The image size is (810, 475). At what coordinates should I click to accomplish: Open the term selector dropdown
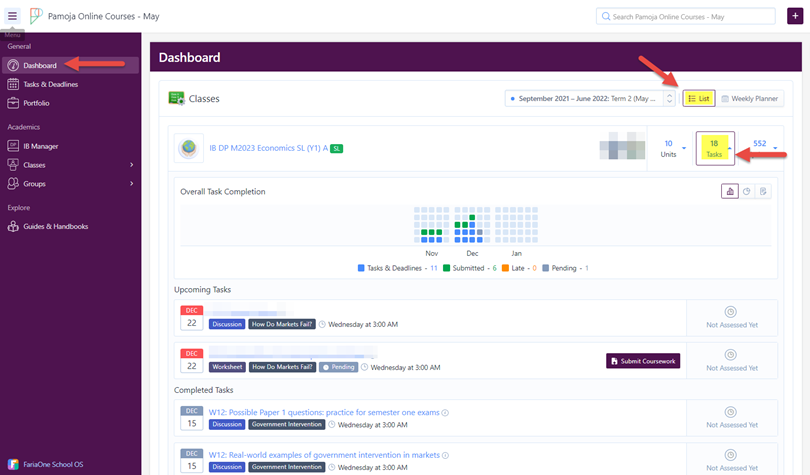pos(590,99)
